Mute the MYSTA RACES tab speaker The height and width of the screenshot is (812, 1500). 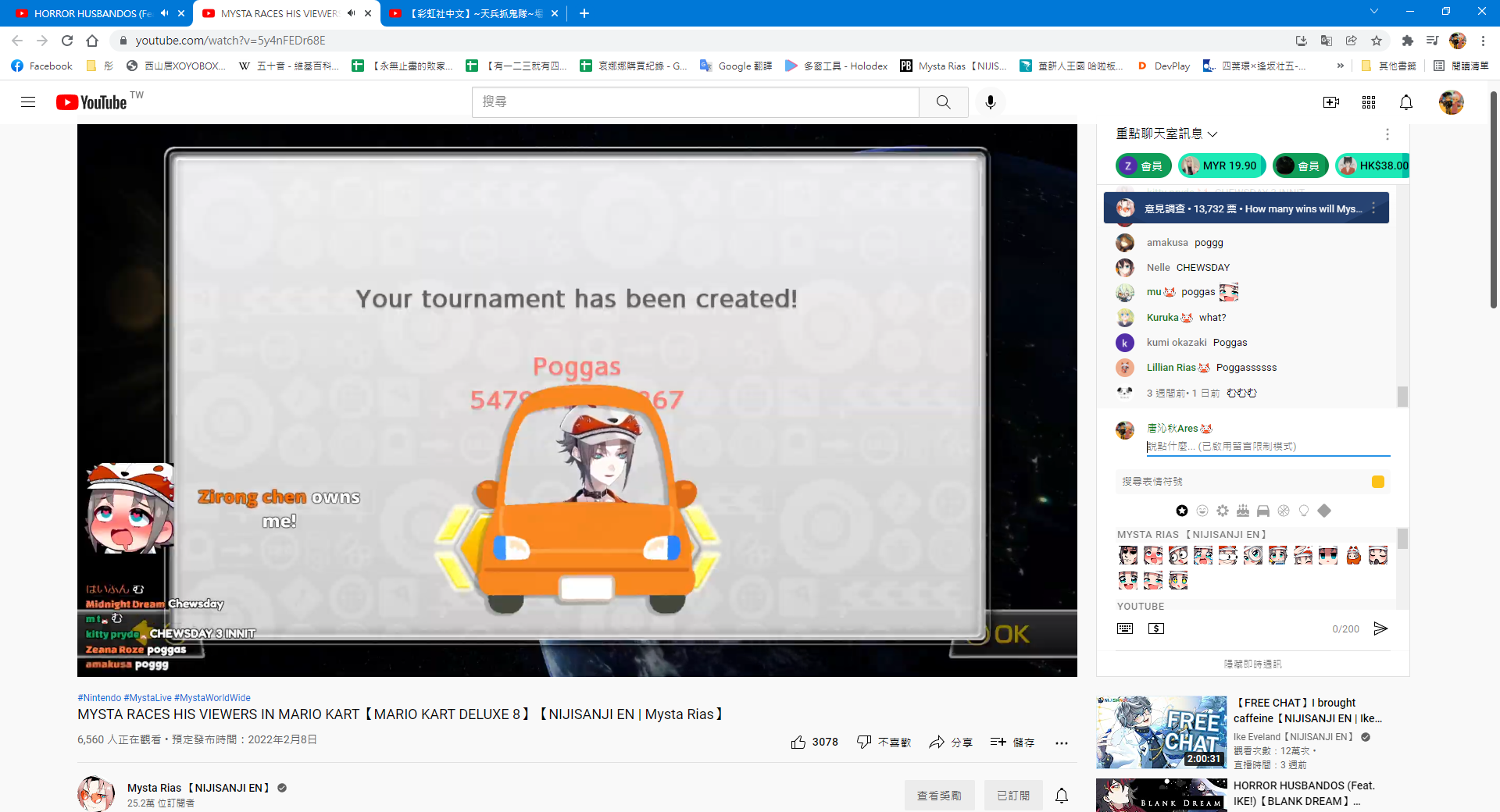click(x=352, y=13)
